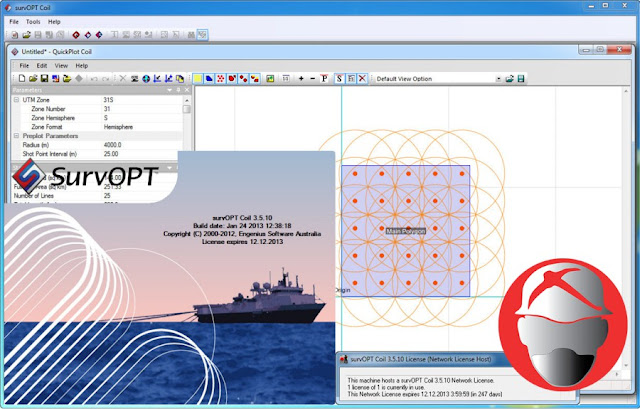
Task: Save plot using QuickPlot floppy icon
Action: pyautogui.click(x=44, y=78)
